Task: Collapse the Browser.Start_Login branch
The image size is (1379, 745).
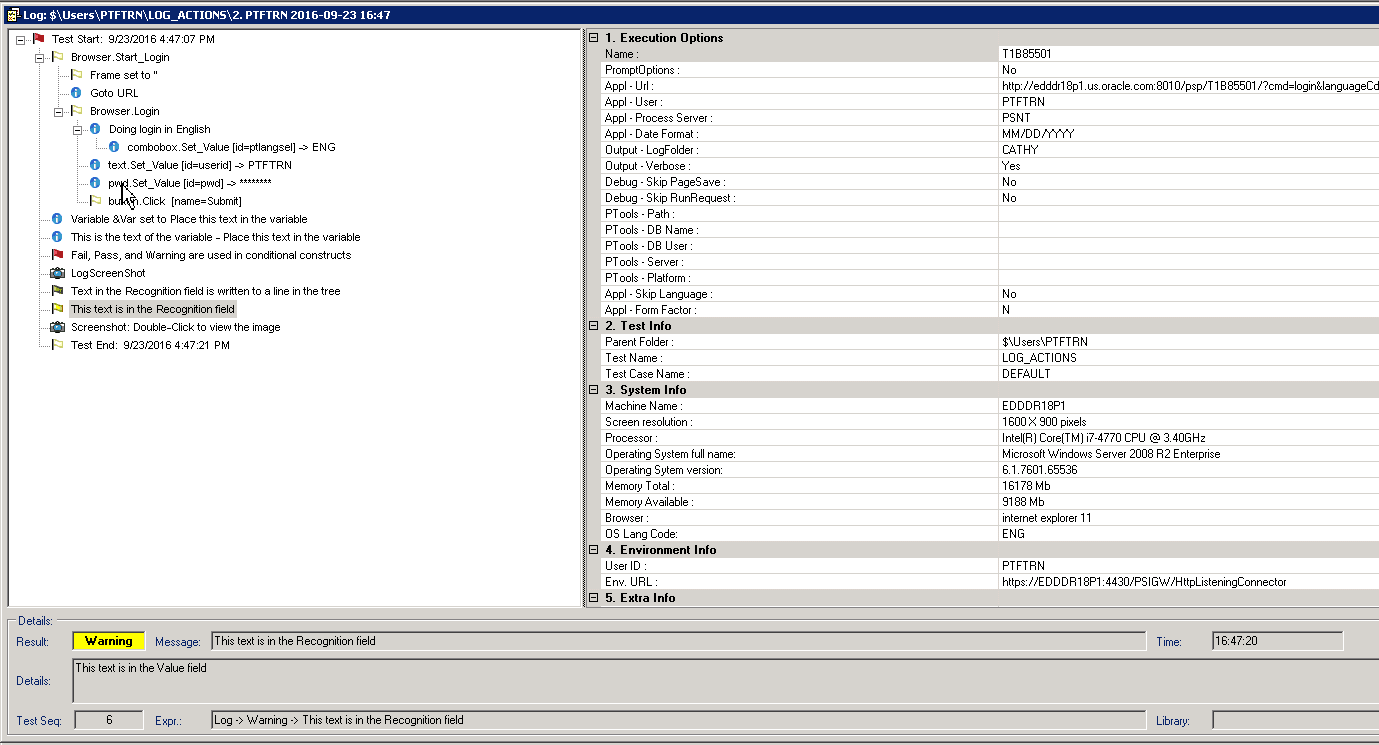Action: (x=40, y=57)
